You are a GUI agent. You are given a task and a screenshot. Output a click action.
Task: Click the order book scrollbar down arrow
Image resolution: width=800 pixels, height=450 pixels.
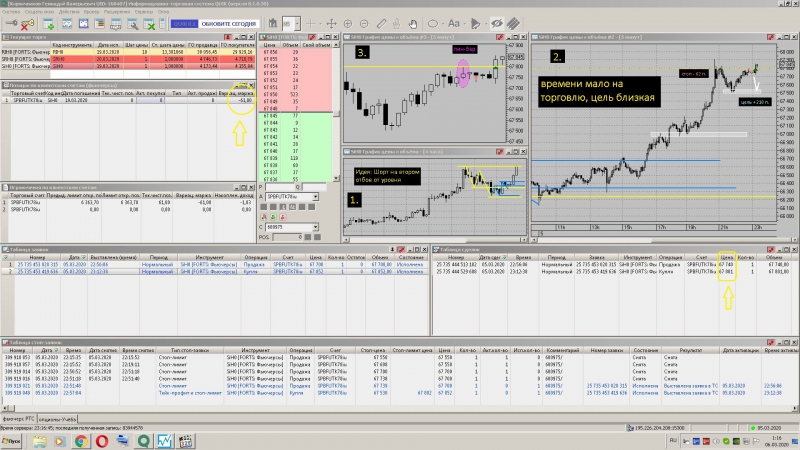(336, 178)
